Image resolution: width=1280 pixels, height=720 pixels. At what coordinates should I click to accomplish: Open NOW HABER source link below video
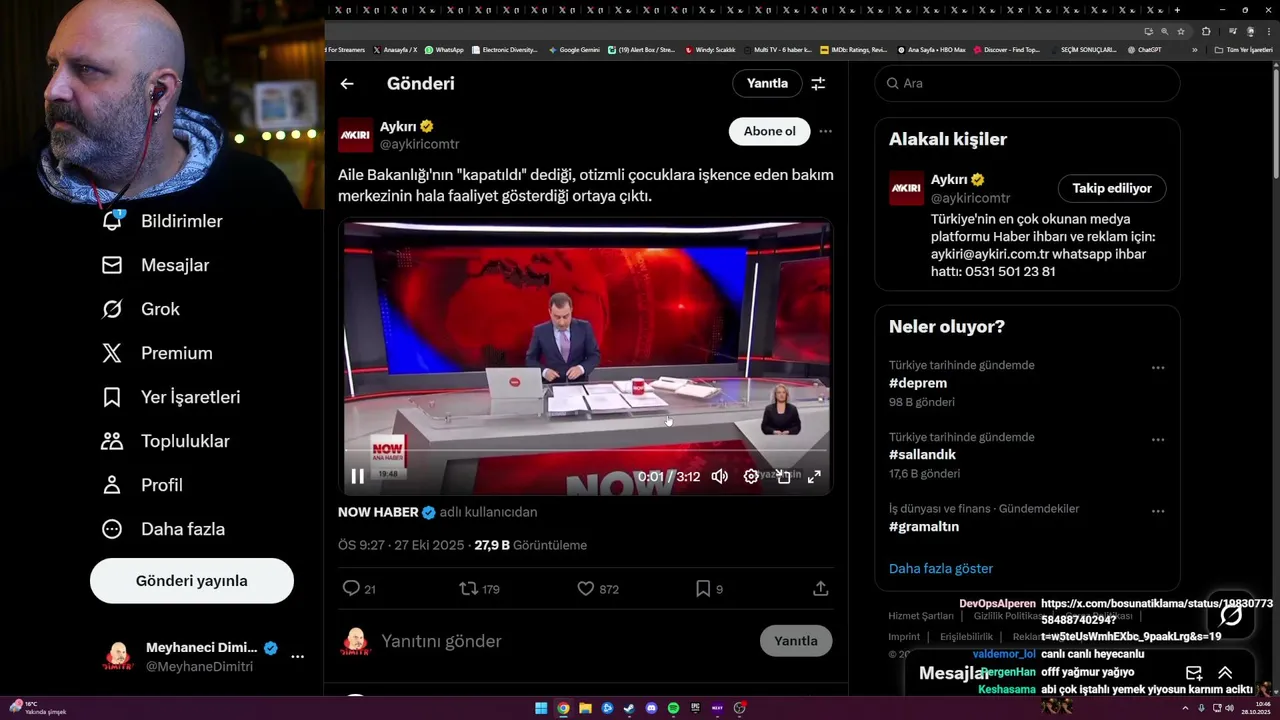coord(378,512)
